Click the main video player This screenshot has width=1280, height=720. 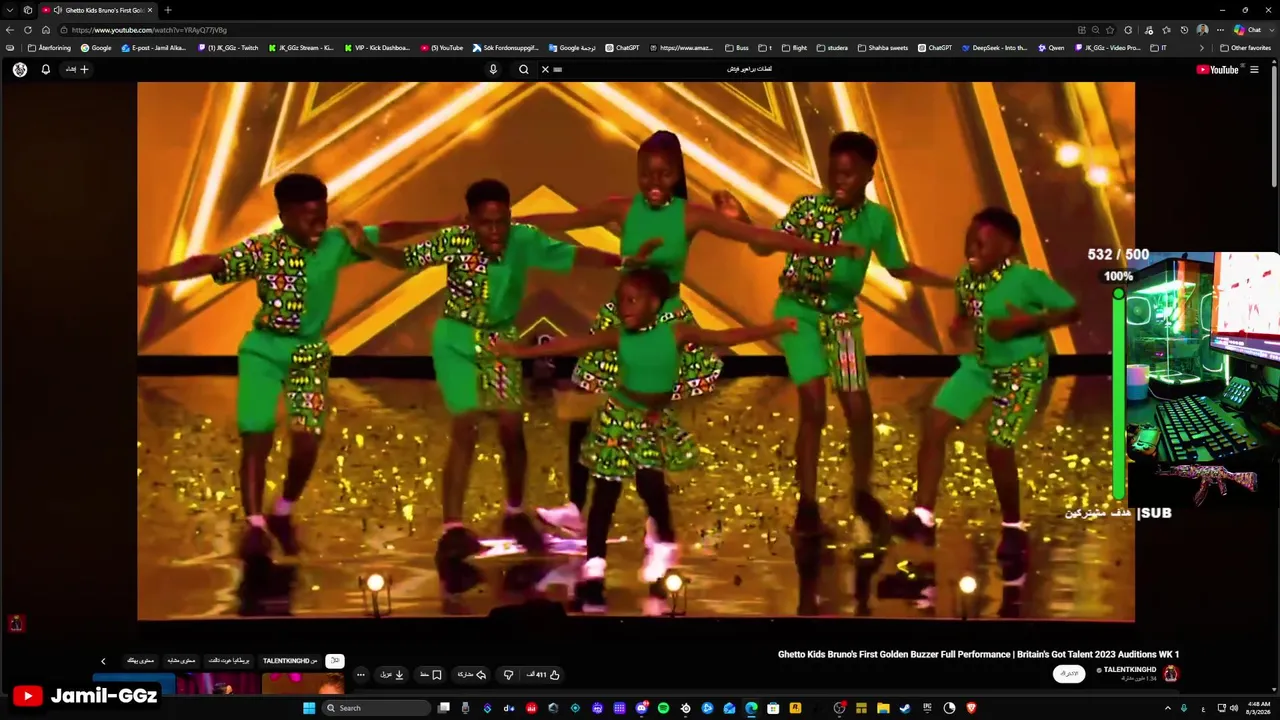pos(636,352)
